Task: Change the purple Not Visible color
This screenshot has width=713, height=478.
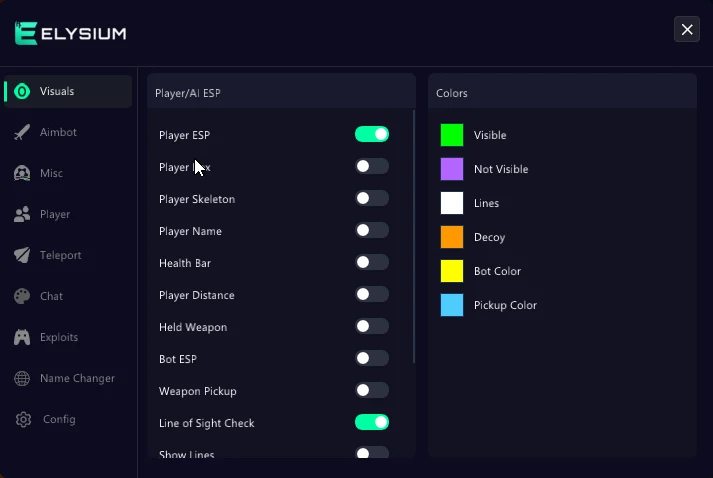Action: point(452,169)
